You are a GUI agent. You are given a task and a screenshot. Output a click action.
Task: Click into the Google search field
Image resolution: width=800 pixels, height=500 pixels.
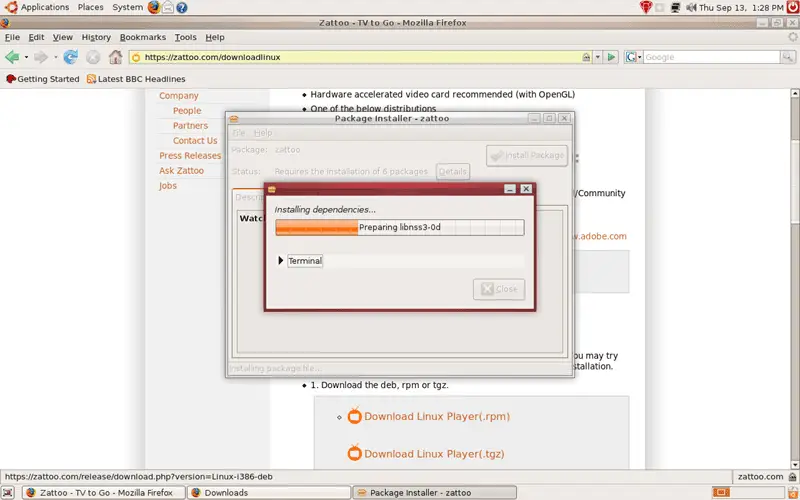711,57
